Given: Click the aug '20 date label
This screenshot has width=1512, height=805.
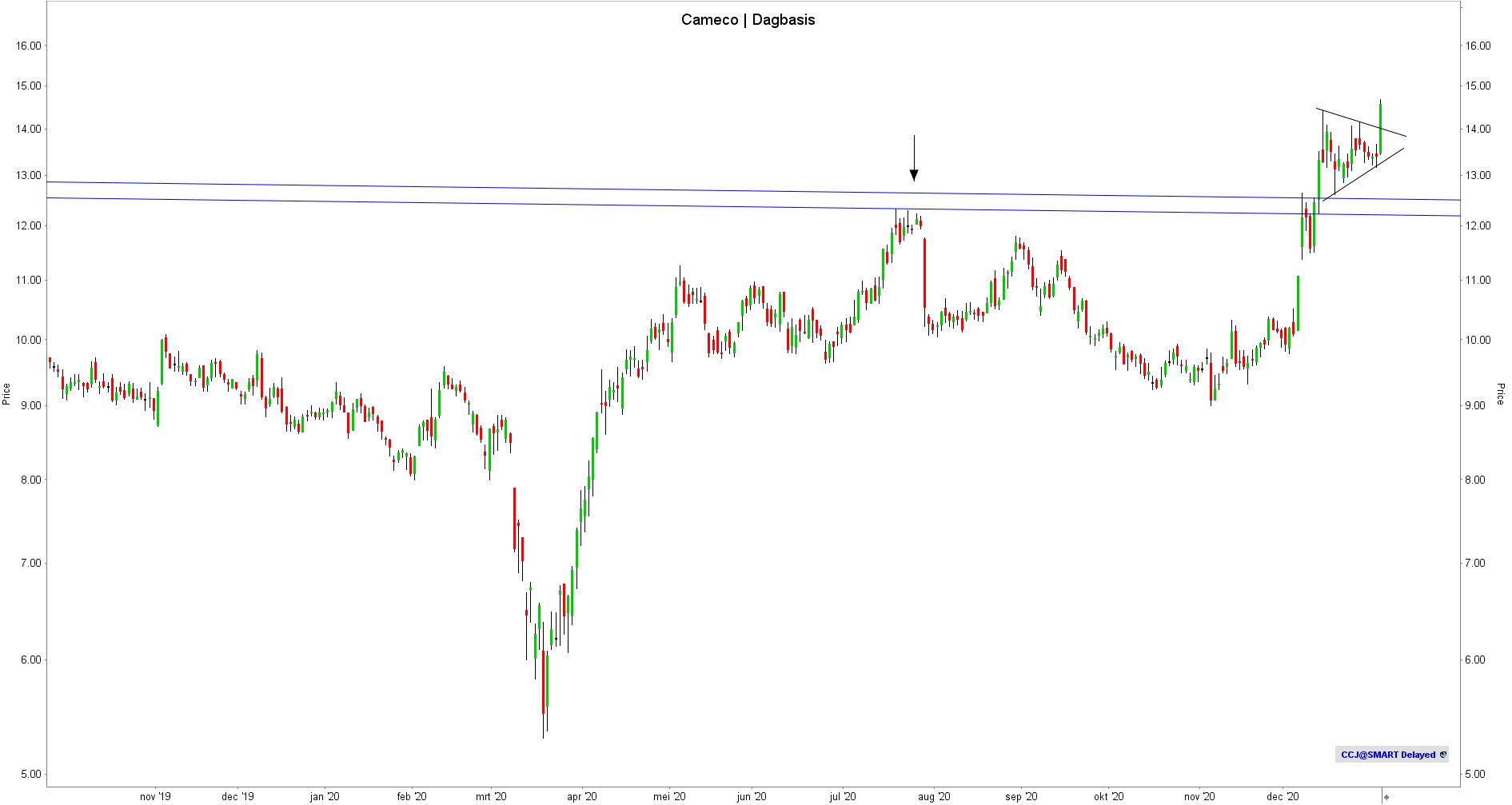Looking at the screenshot, I should pyautogui.click(x=934, y=796).
